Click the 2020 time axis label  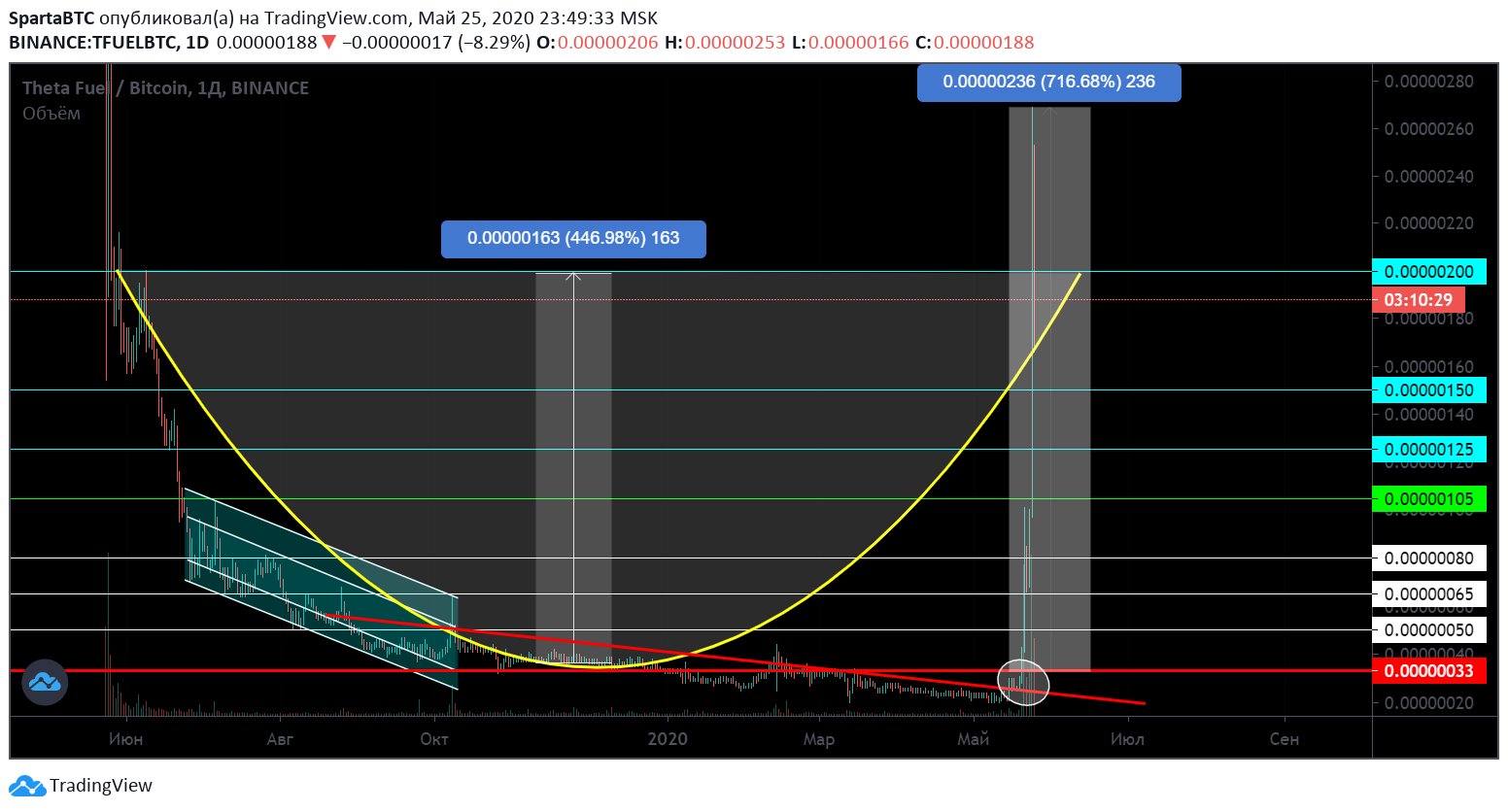[668, 739]
